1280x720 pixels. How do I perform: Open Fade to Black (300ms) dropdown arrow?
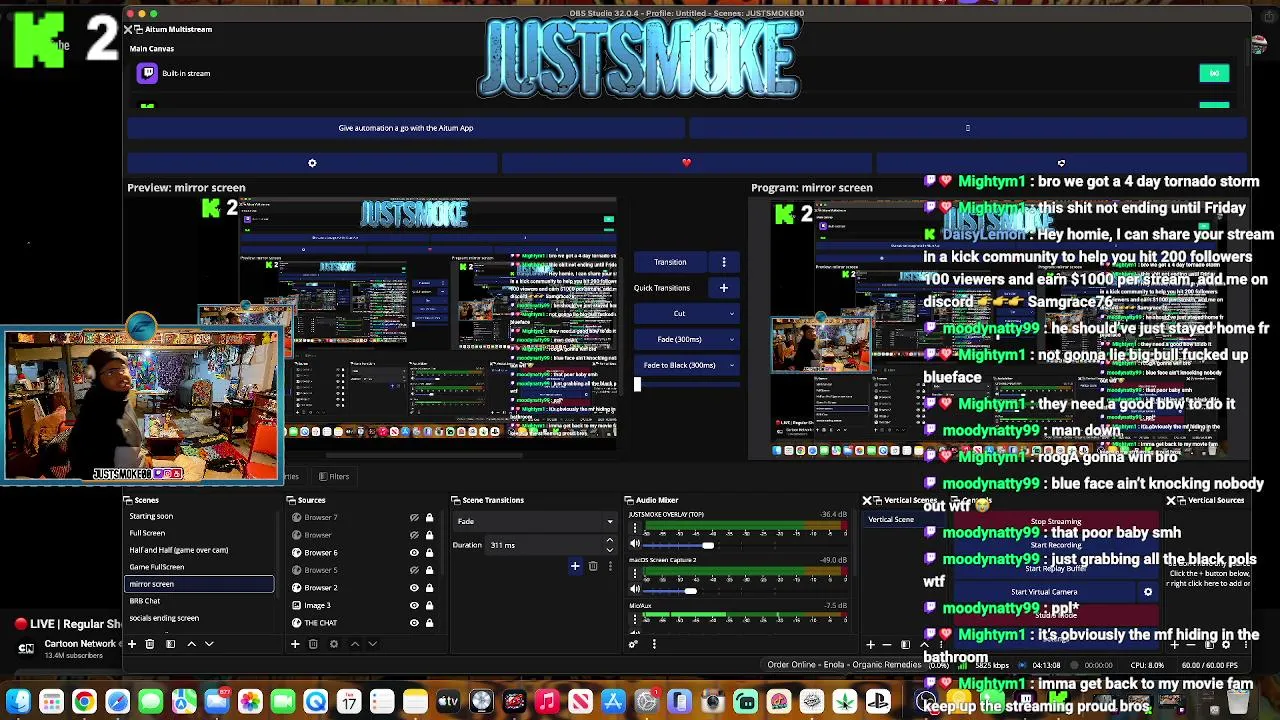(731, 366)
